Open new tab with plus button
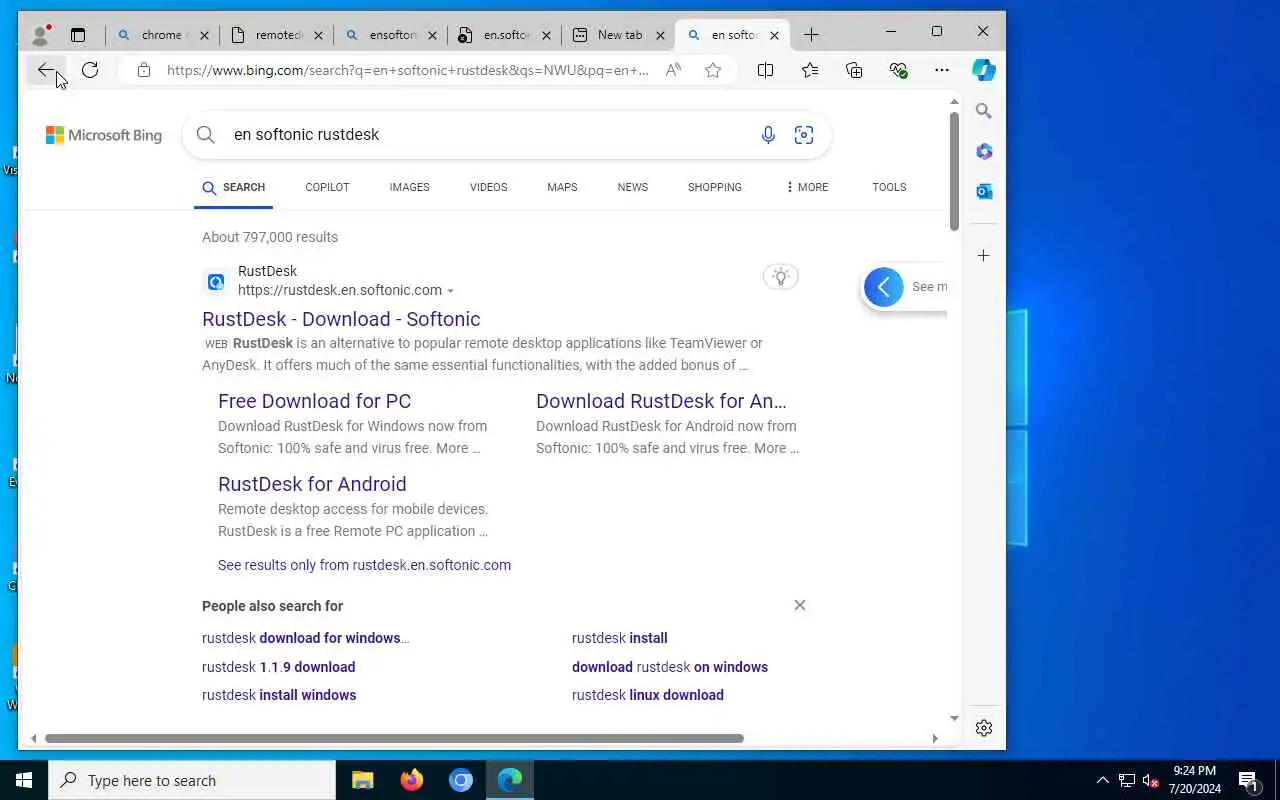The width and height of the screenshot is (1280, 800). 811,35
